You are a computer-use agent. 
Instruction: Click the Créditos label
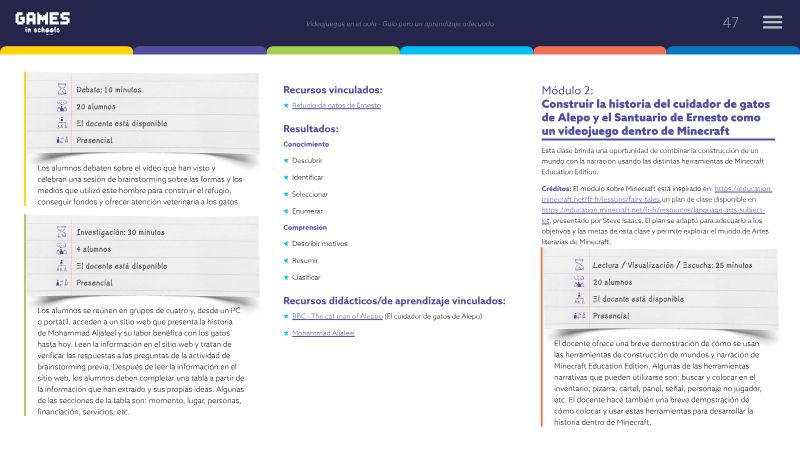coord(556,189)
